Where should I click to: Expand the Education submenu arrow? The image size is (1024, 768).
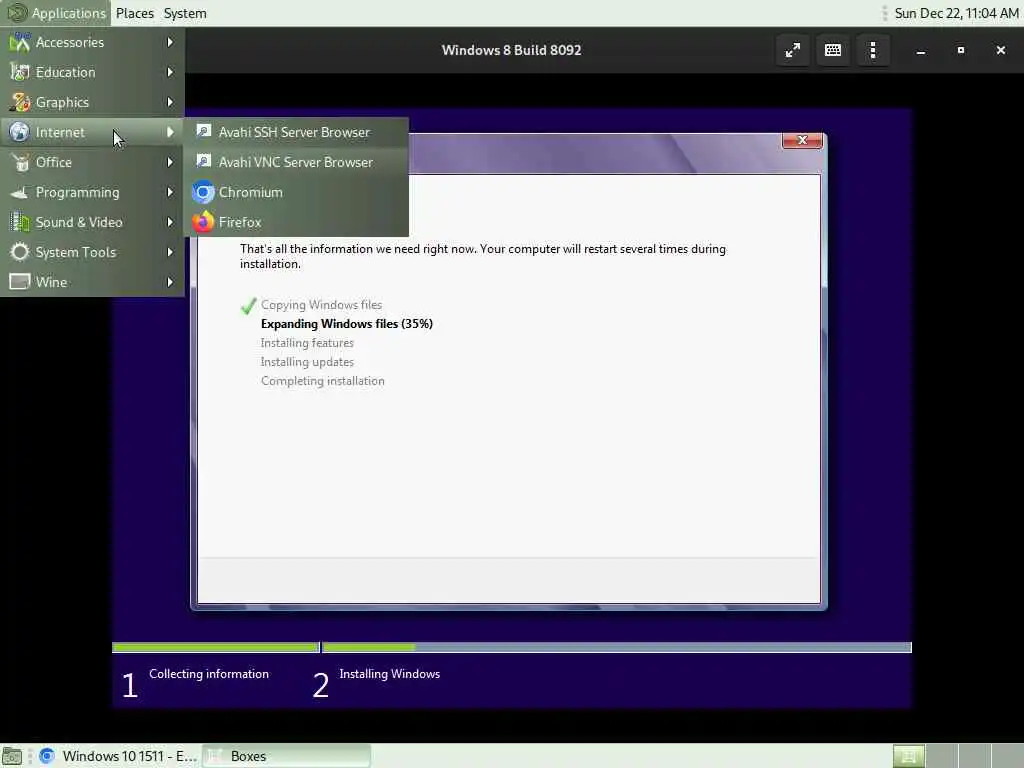[170, 72]
